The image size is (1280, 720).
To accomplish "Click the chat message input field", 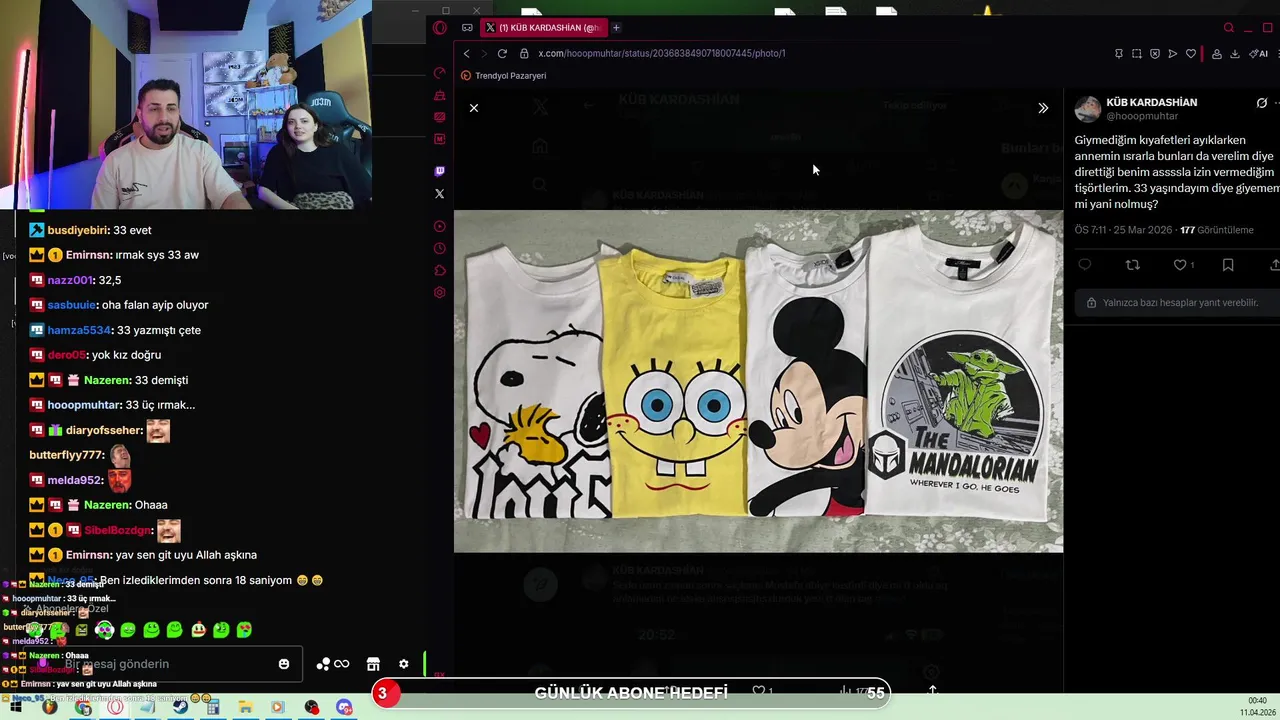I will click(x=165, y=664).
